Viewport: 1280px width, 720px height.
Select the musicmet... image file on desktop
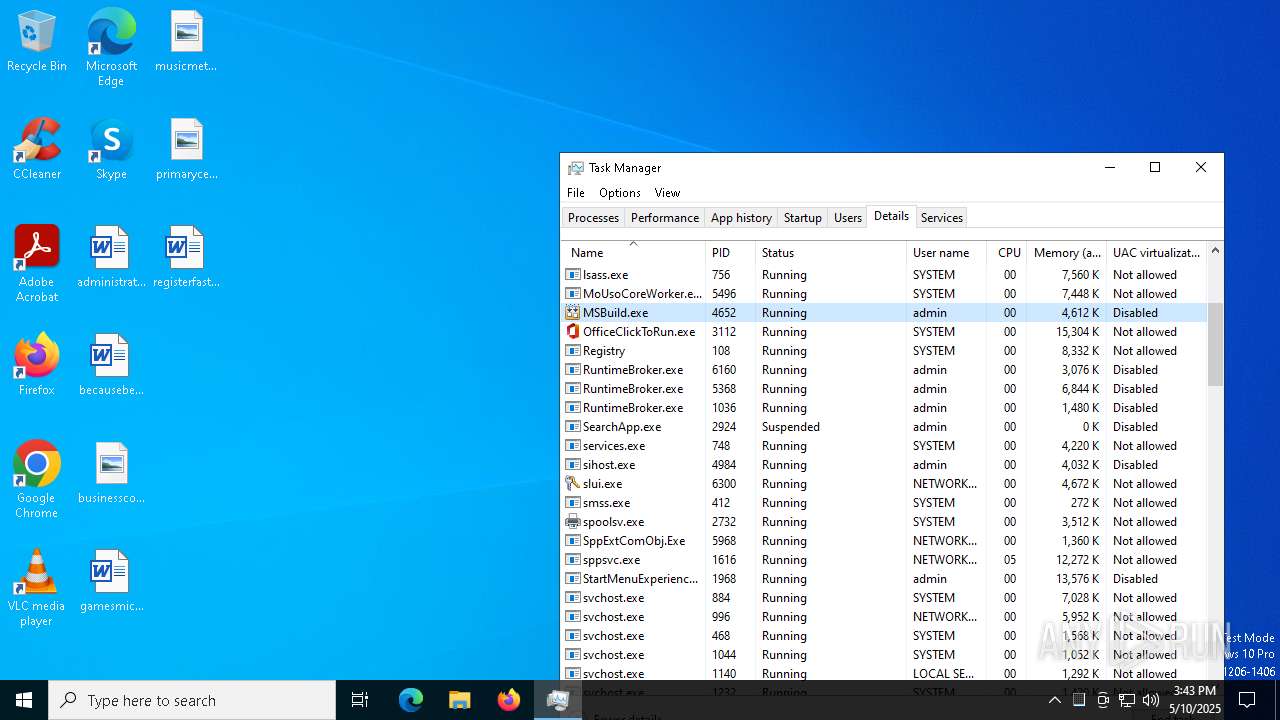coord(186,42)
